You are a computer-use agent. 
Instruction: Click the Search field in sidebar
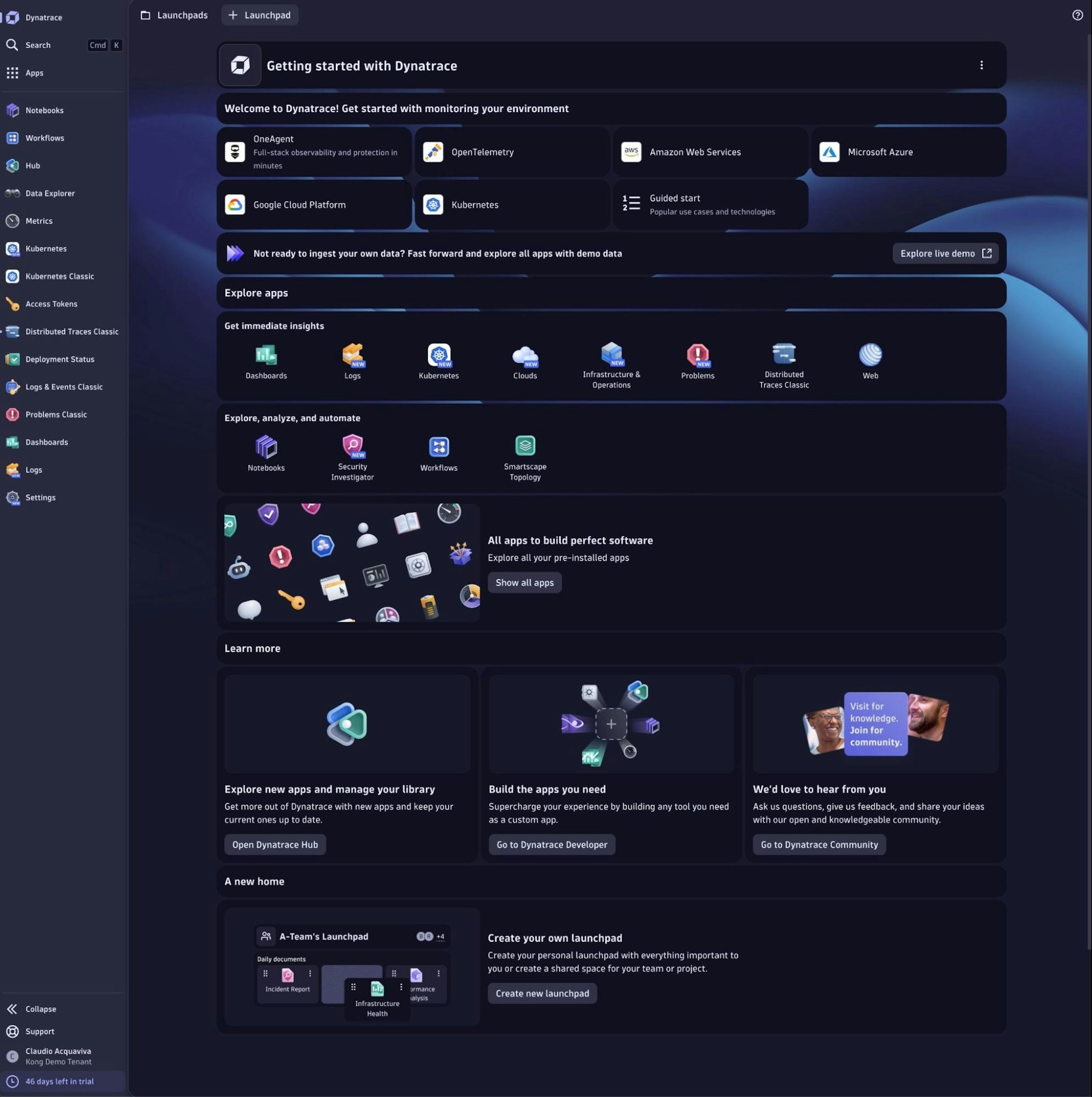[38, 45]
